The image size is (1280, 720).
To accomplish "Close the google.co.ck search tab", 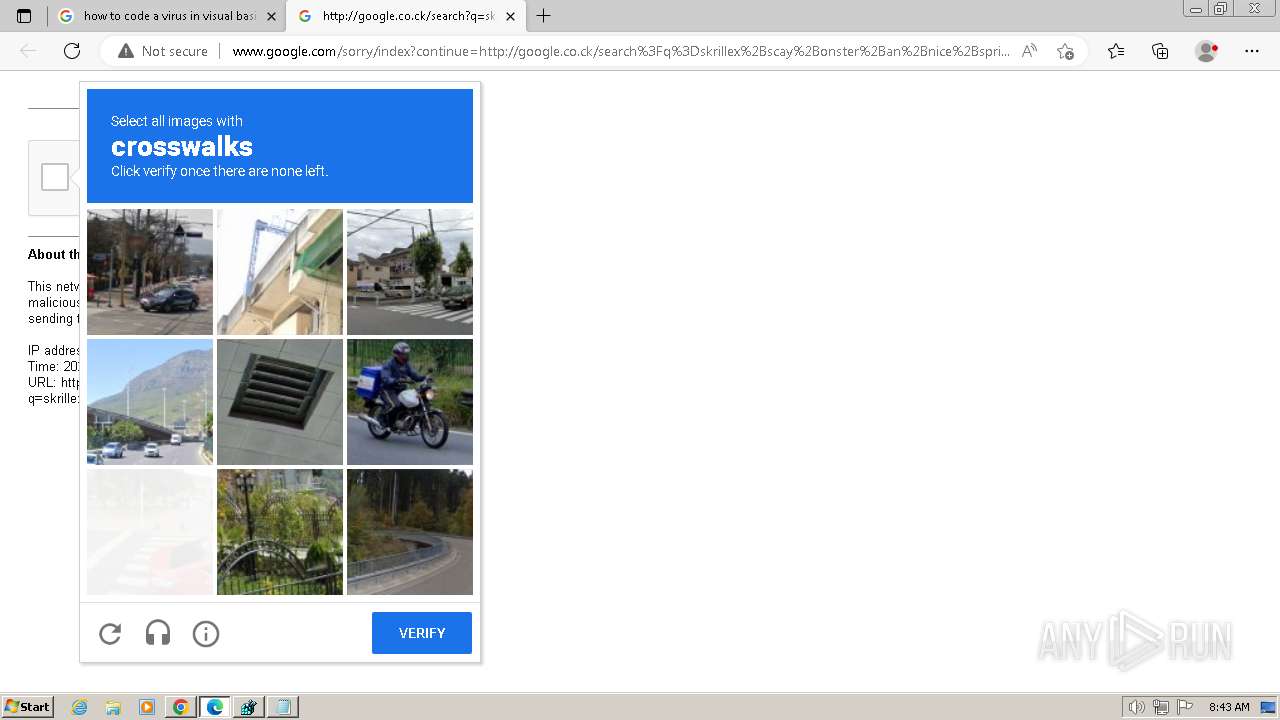I will coord(510,16).
